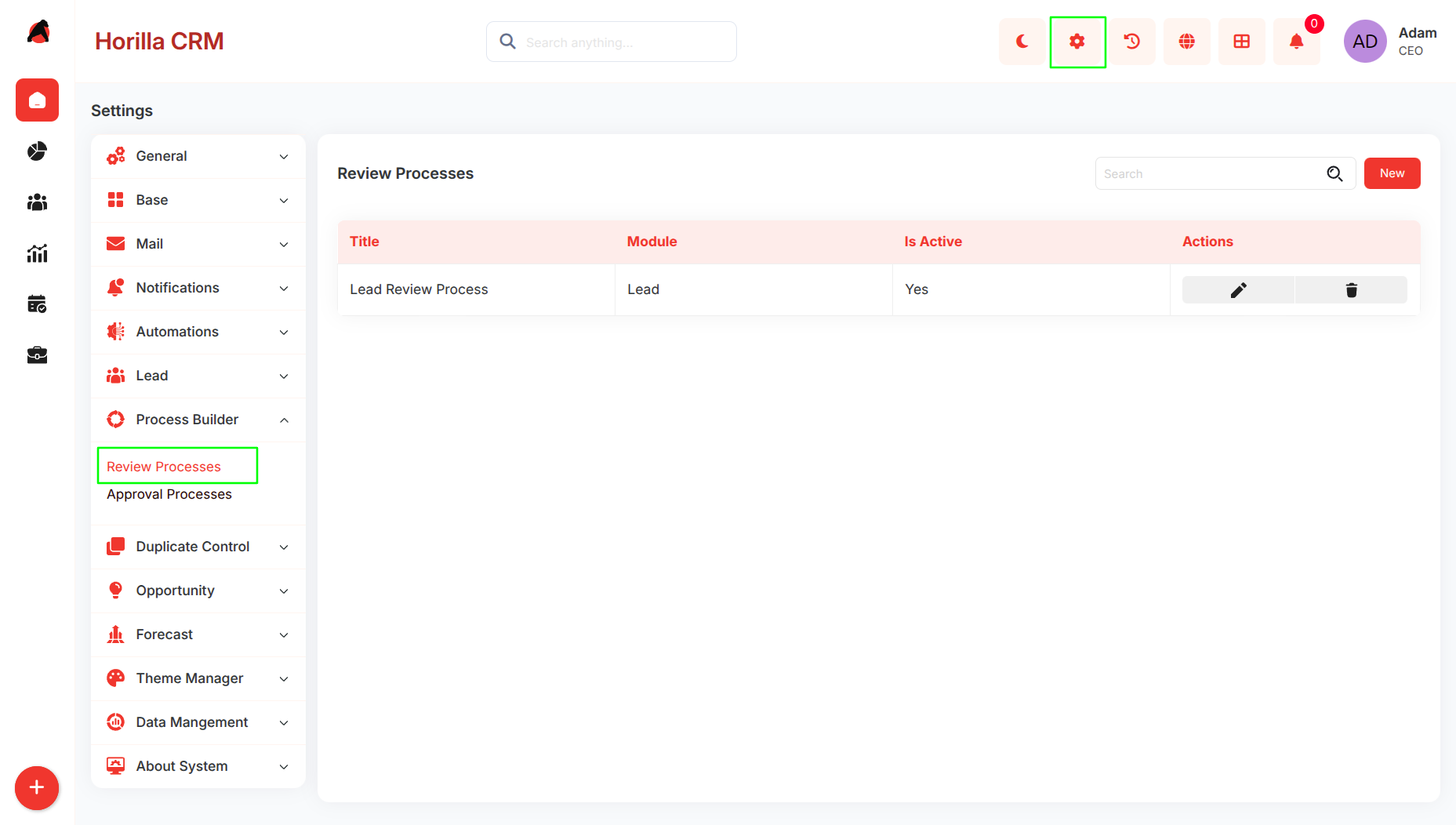The width and height of the screenshot is (1456, 825).
Task: Expand the Base settings section
Action: click(198, 200)
